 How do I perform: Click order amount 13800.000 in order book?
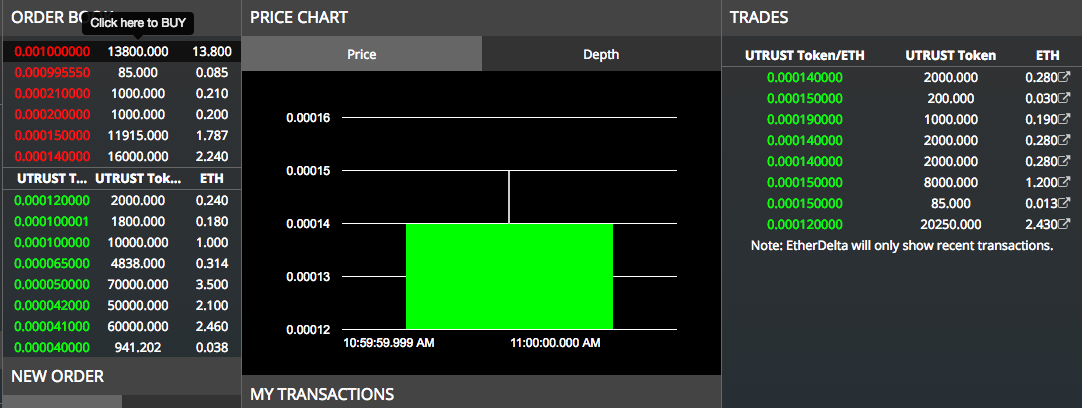coord(137,51)
